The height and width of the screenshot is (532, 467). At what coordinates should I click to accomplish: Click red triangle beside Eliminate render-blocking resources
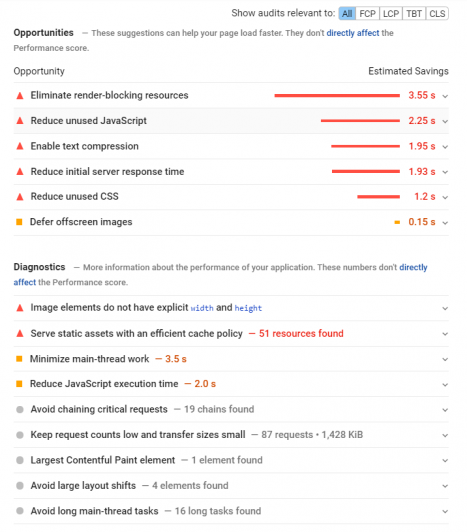tap(20, 96)
